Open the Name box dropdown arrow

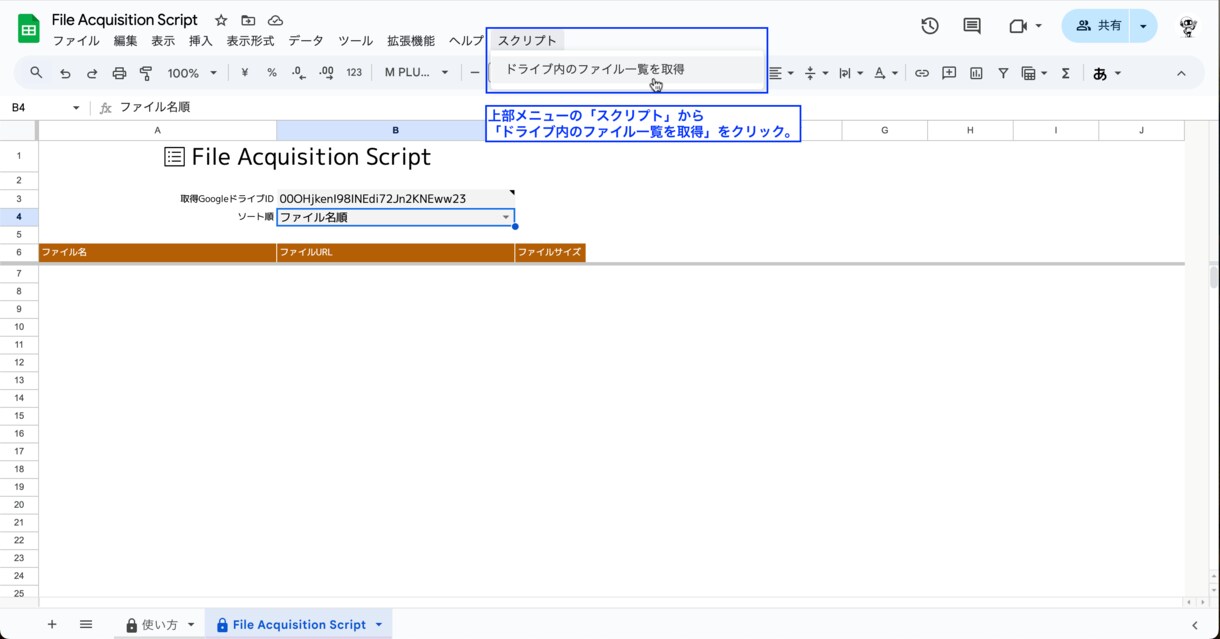point(76,107)
